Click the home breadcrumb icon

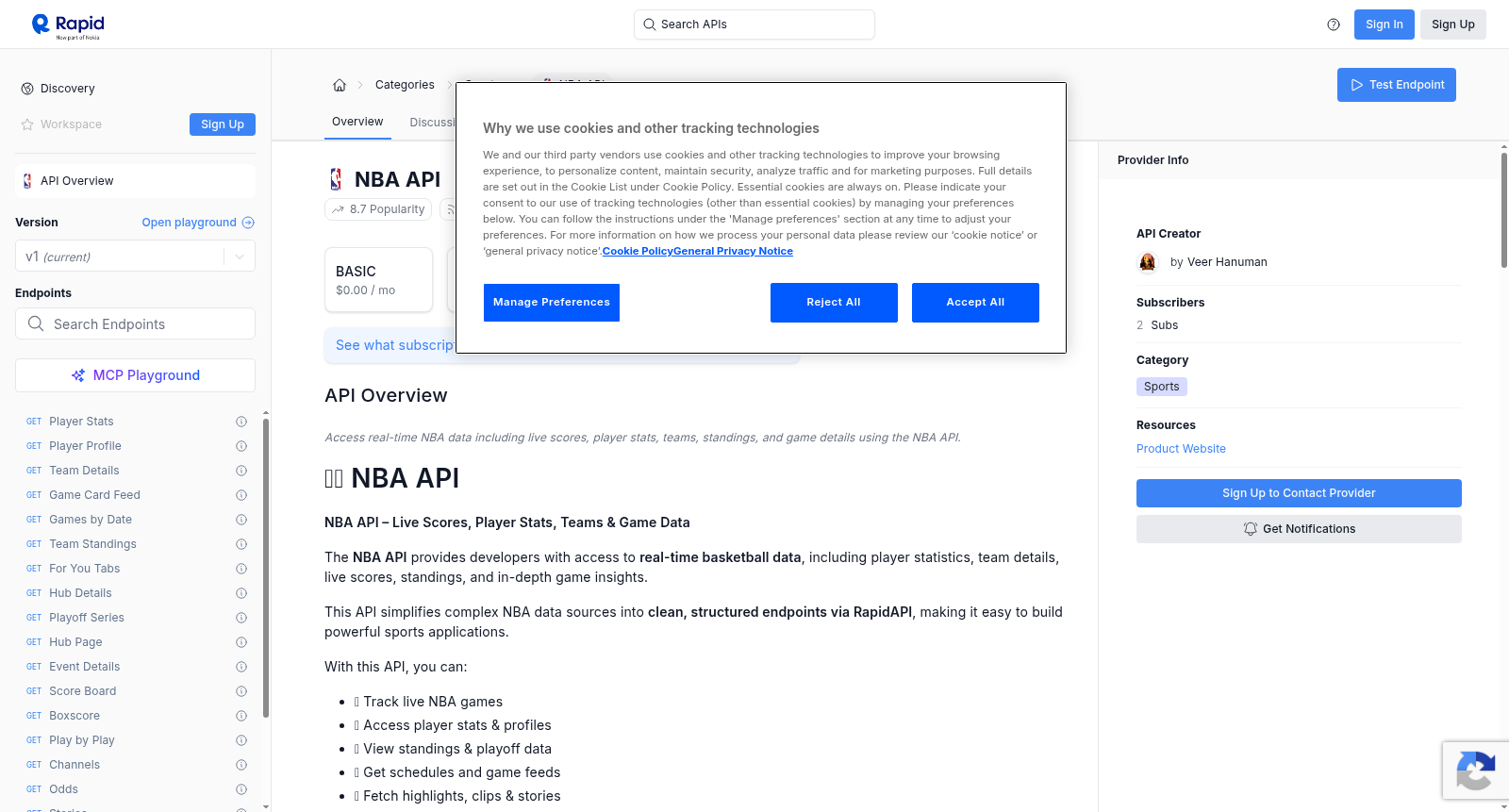(340, 85)
